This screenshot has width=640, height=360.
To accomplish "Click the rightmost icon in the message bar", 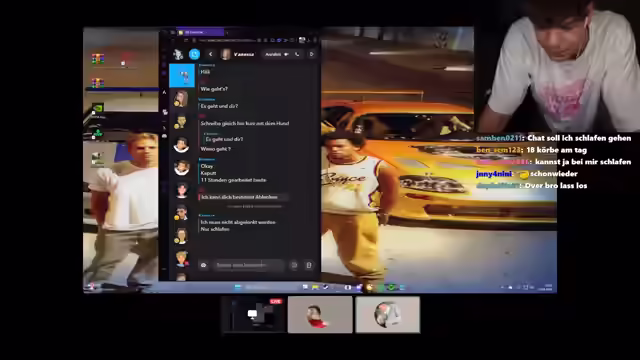I will pyautogui.click(x=309, y=265).
